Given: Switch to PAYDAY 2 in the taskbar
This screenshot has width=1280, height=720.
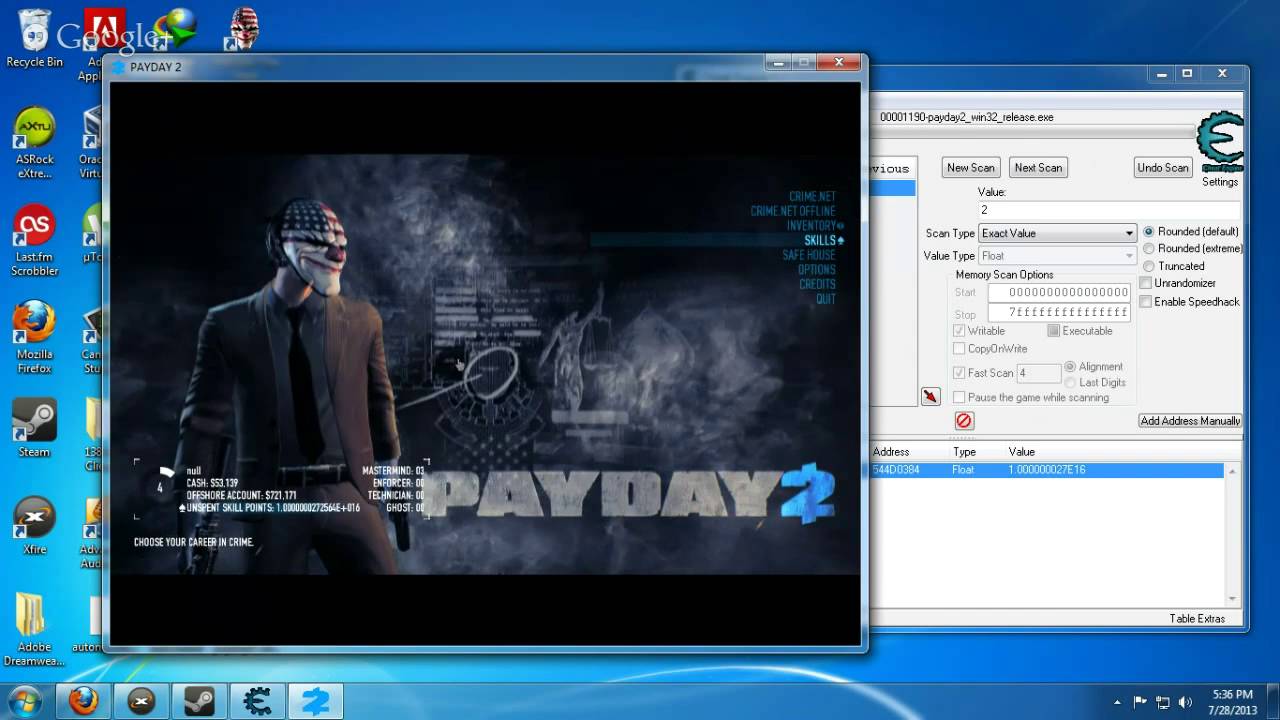Looking at the screenshot, I should click(x=315, y=702).
